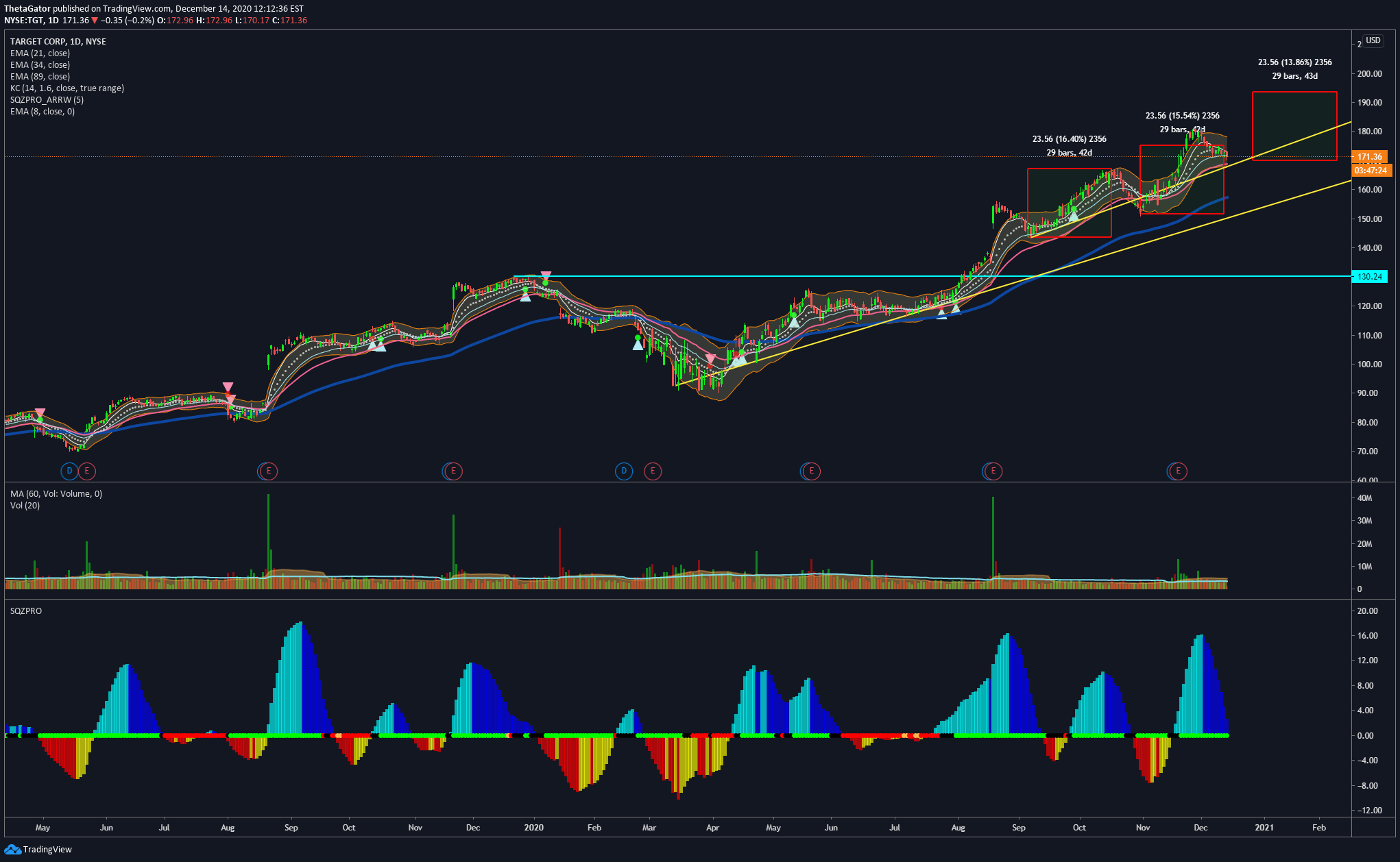Click the 23.56 (15.54%) 2356 measurement label
Viewport: 1400px width, 862px height.
pos(1183,116)
